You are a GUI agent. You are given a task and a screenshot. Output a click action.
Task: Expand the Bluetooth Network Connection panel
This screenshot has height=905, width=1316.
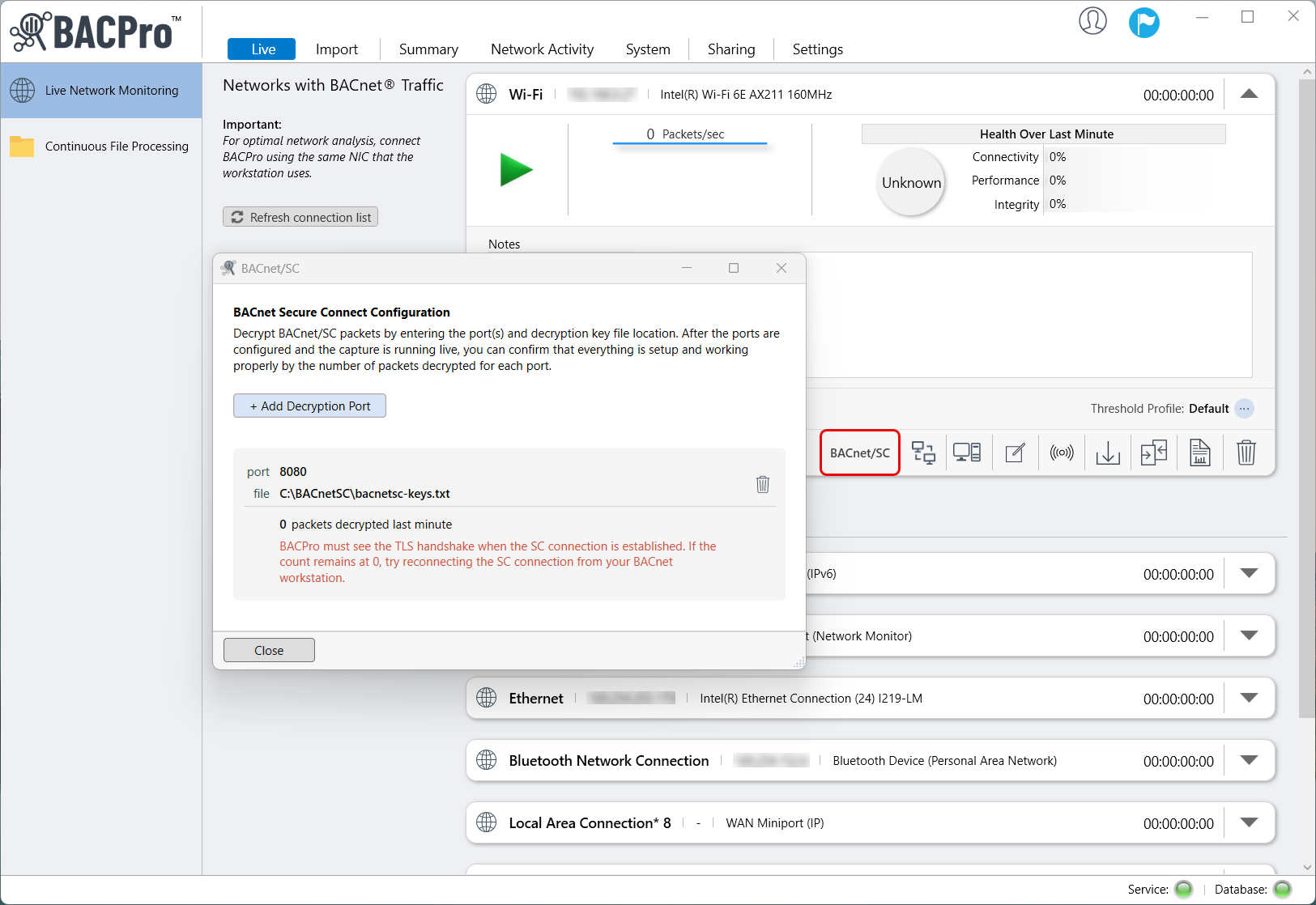(1250, 760)
